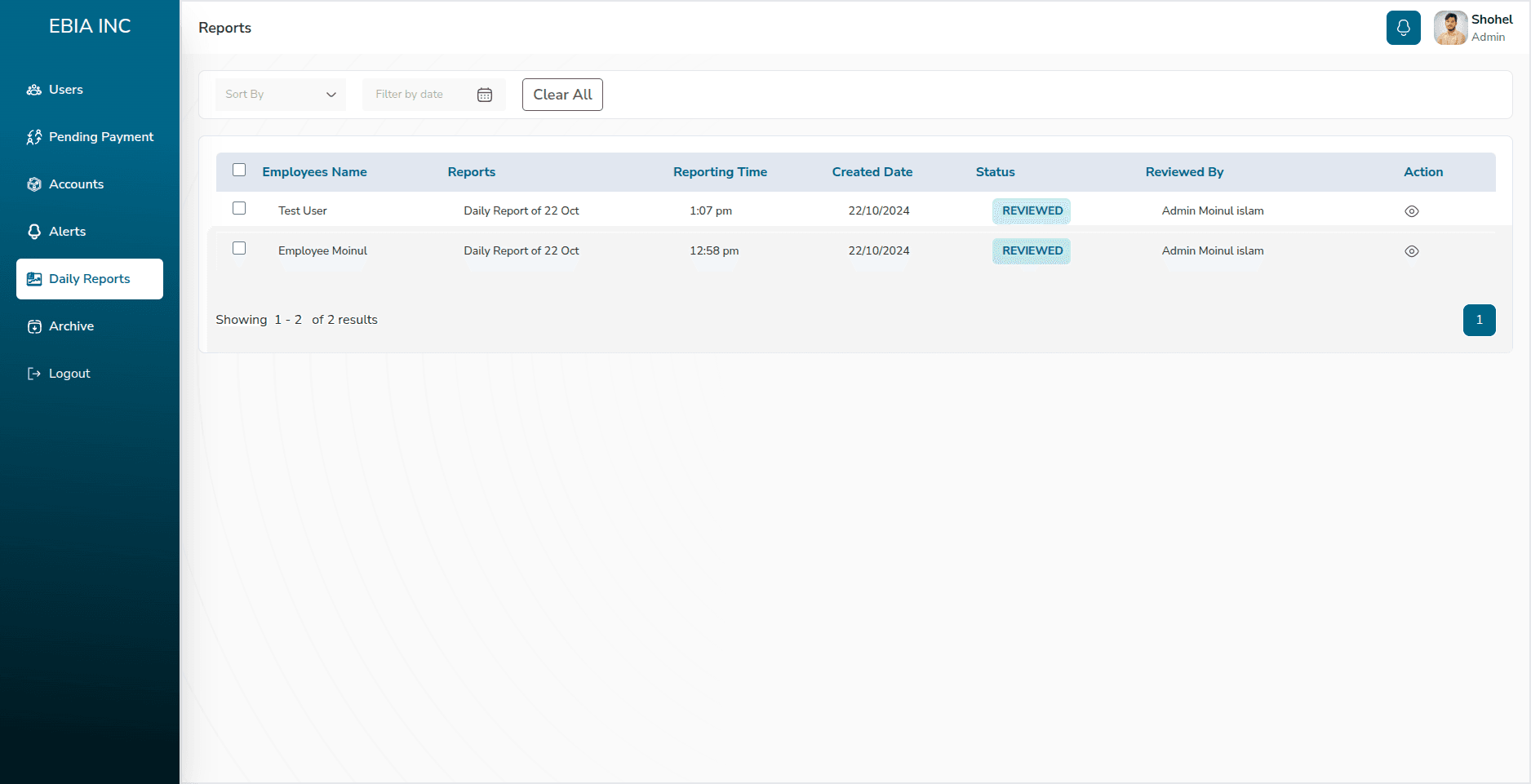Click the Reports page title
The height and width of the screenshot is (784, 1531).
(x=224, y=28)
